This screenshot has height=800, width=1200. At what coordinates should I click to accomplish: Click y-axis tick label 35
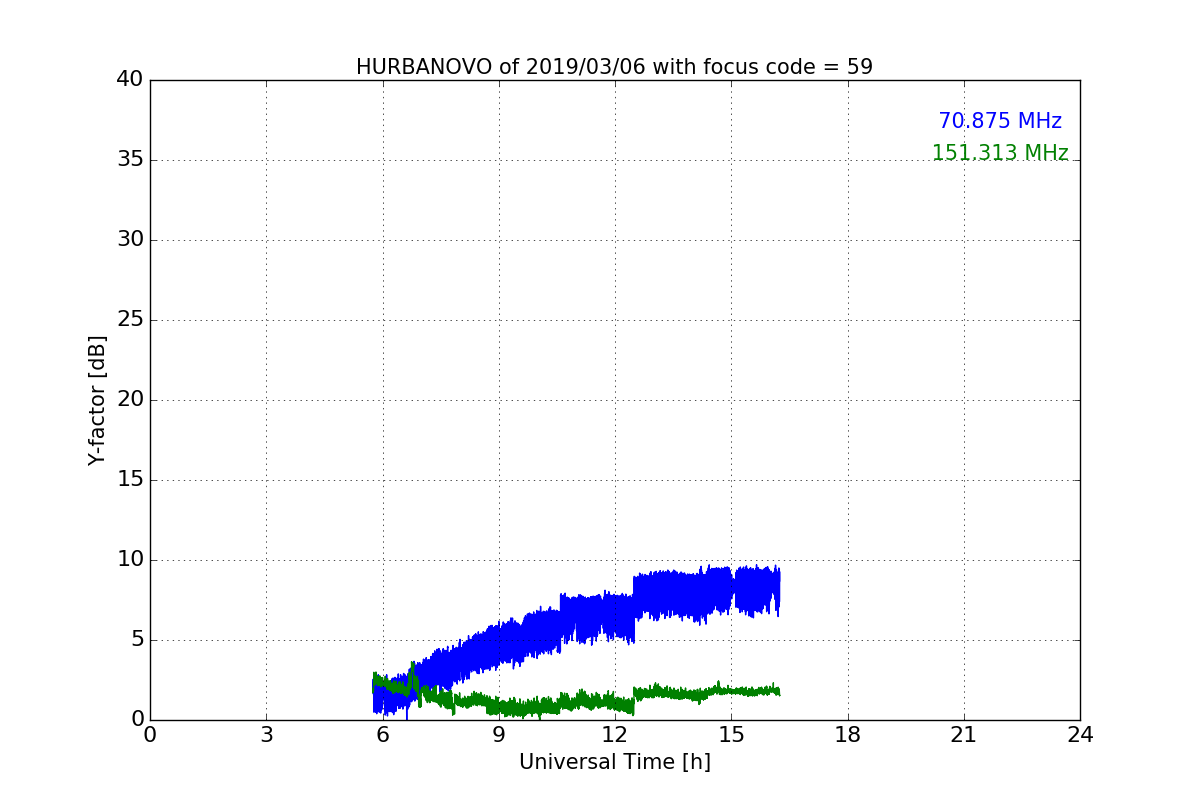[130, 160]
